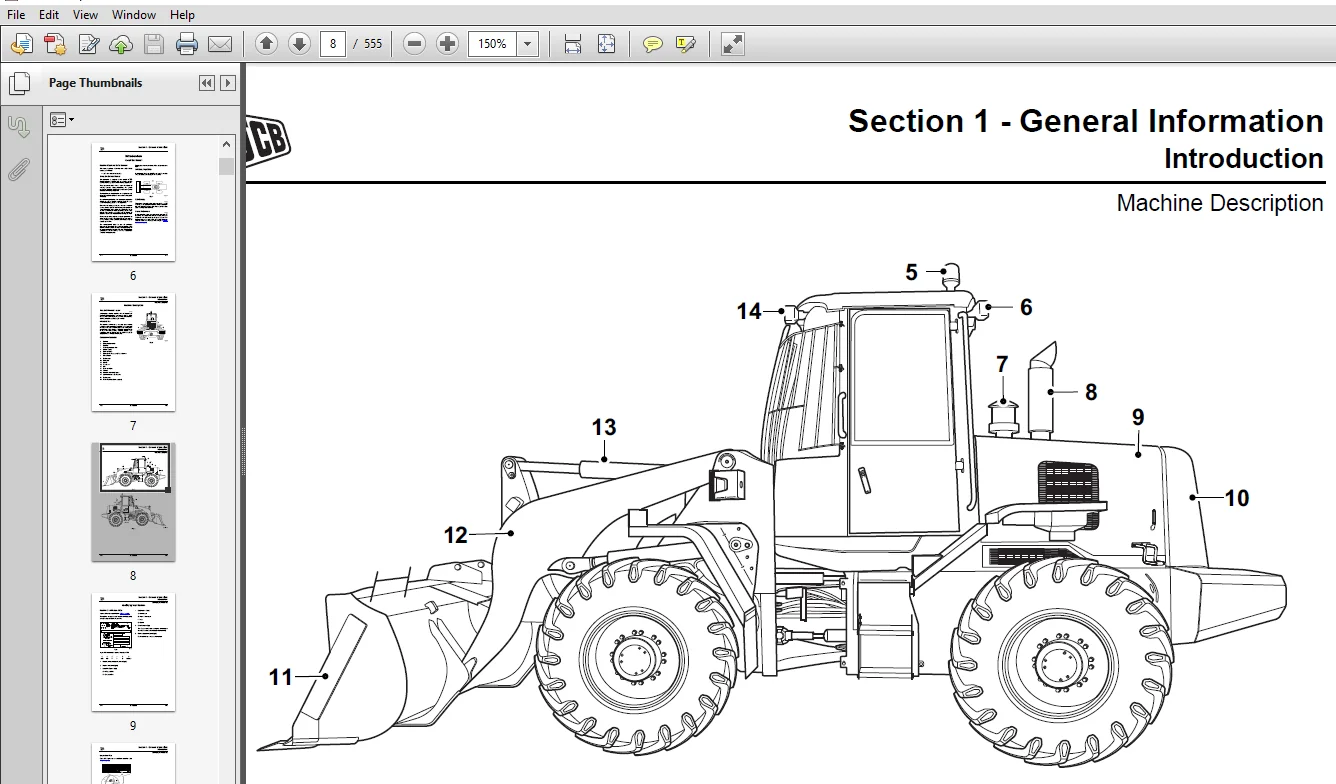Screen dimensions: 1336x784
Task: Go to next page with down arrow
Action: click(x=298, y=44)
